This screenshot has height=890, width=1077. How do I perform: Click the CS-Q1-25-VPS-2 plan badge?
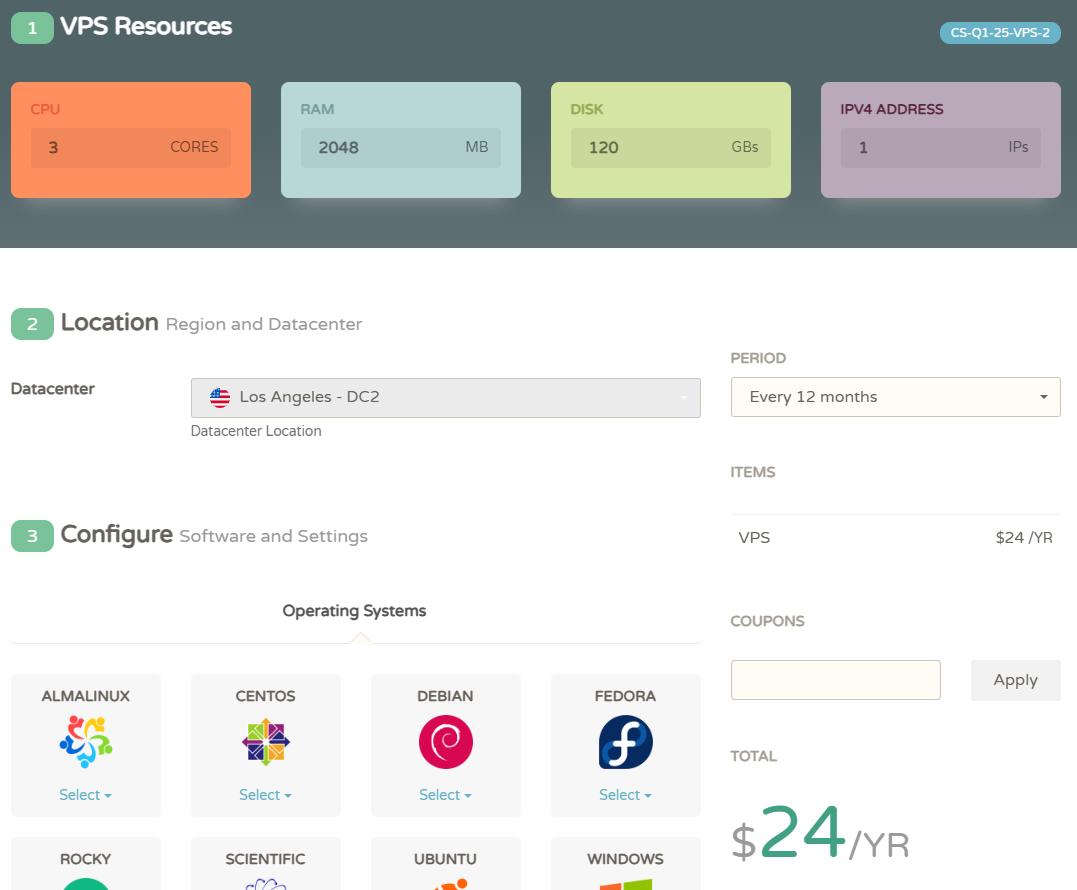pyautogui.click(x=1000, y=33)
